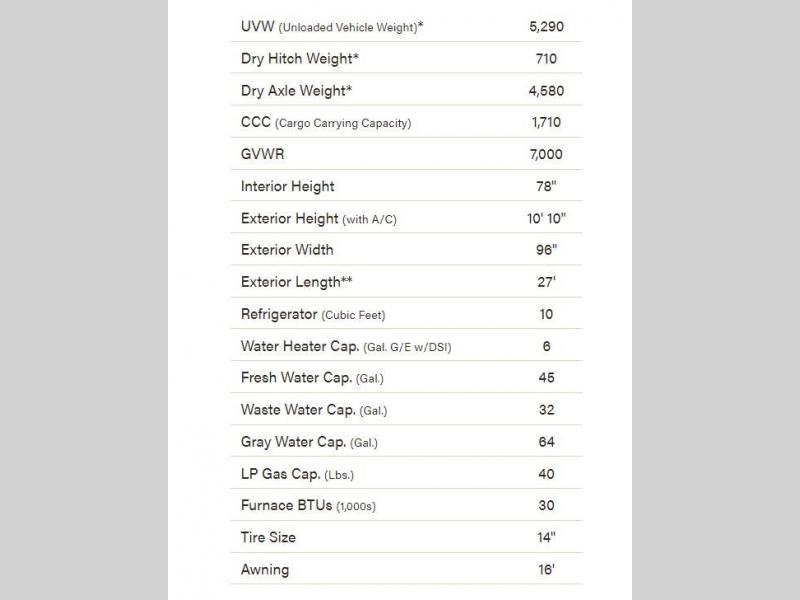Select the Exterior Length value 27'

tap(546, 282)
